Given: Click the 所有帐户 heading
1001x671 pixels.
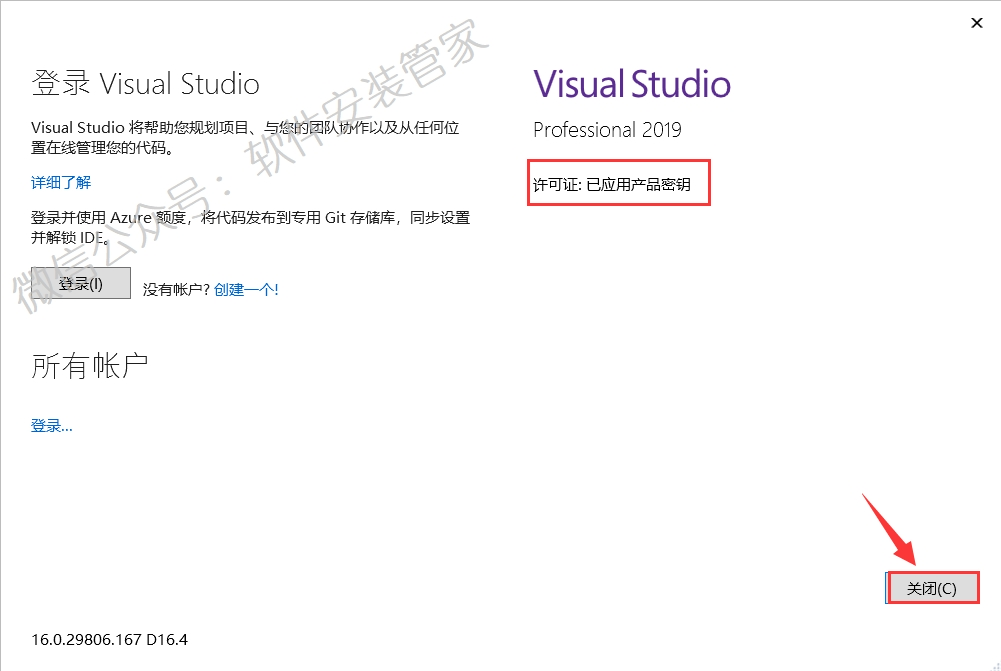Looking at the screenshot, I should click(89, 366).
